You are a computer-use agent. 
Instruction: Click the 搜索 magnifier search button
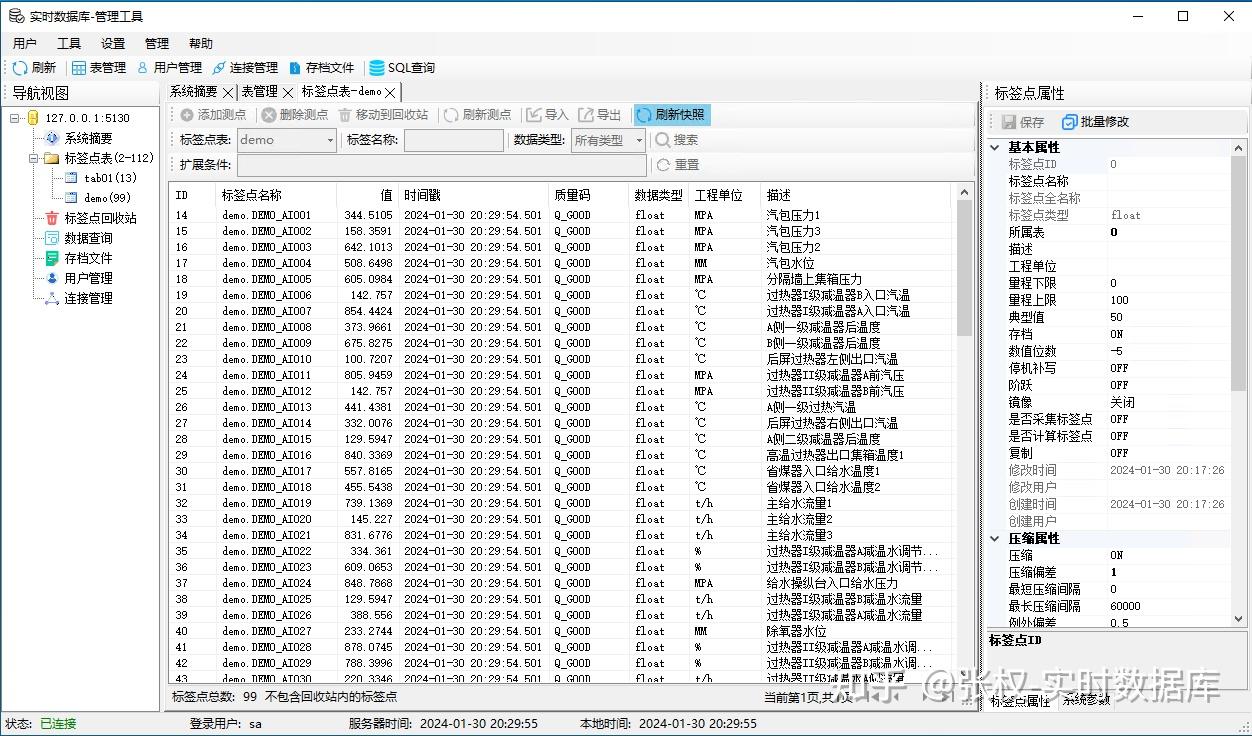click(x=677, y=140)
